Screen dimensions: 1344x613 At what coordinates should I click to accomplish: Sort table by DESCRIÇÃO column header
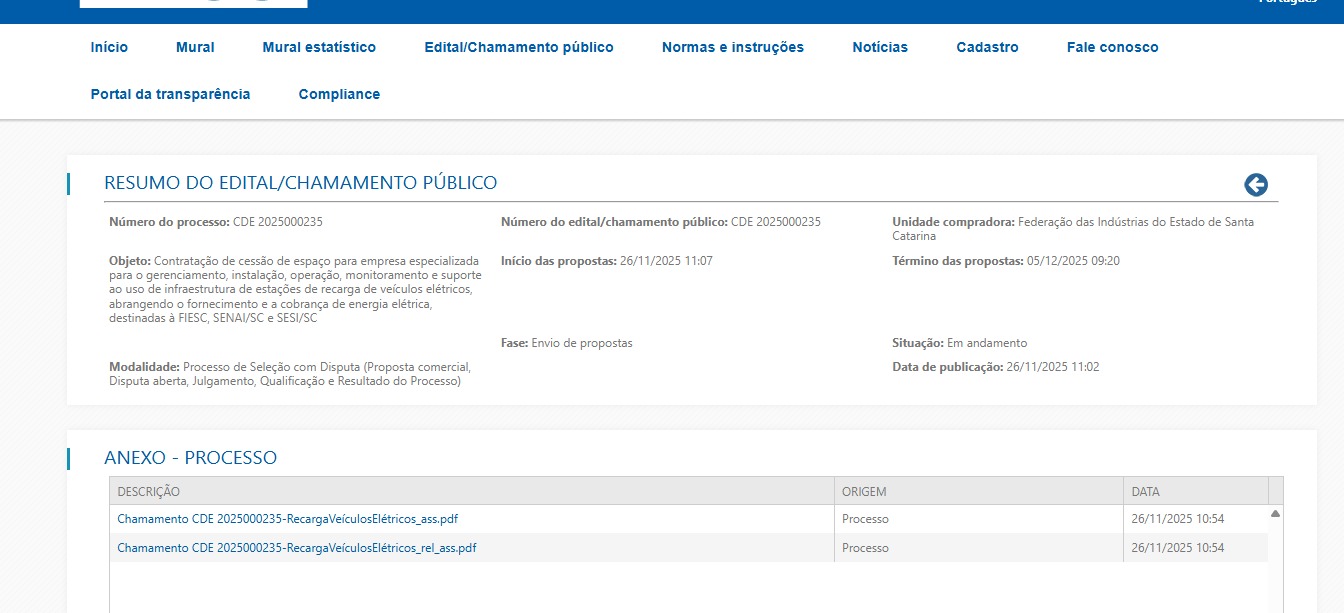point(148,491)
